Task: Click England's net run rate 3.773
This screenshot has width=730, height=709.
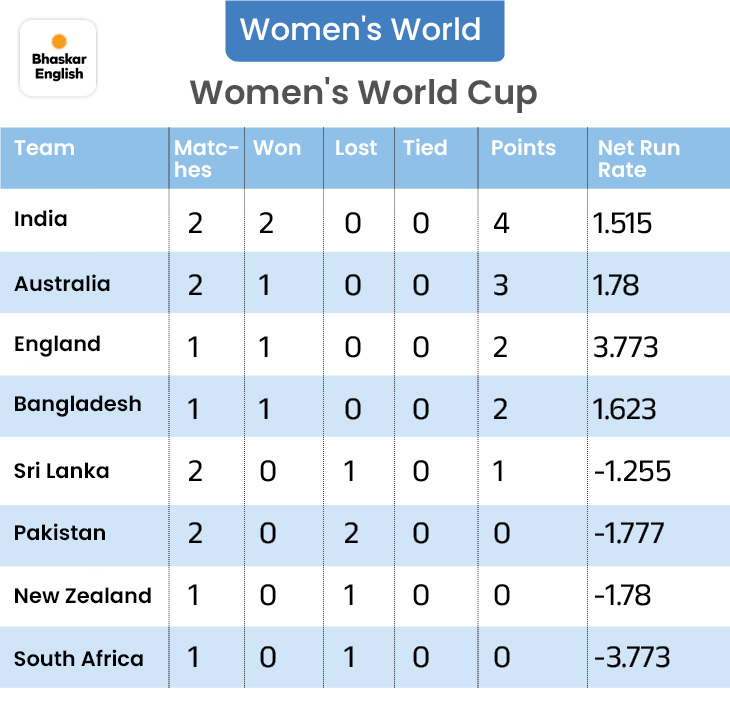Action: [x=626, y=347]
